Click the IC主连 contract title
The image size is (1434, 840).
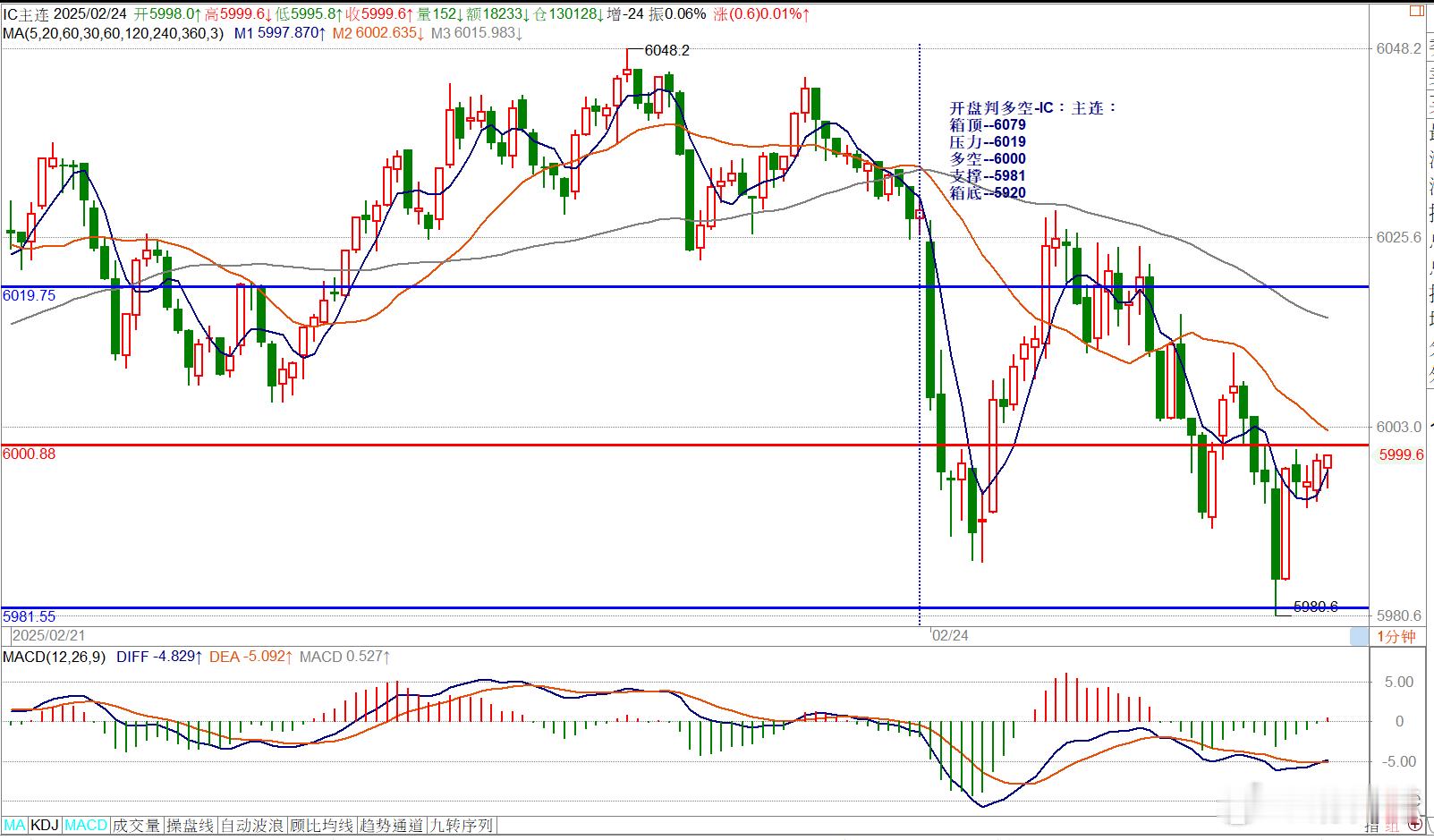25,14
